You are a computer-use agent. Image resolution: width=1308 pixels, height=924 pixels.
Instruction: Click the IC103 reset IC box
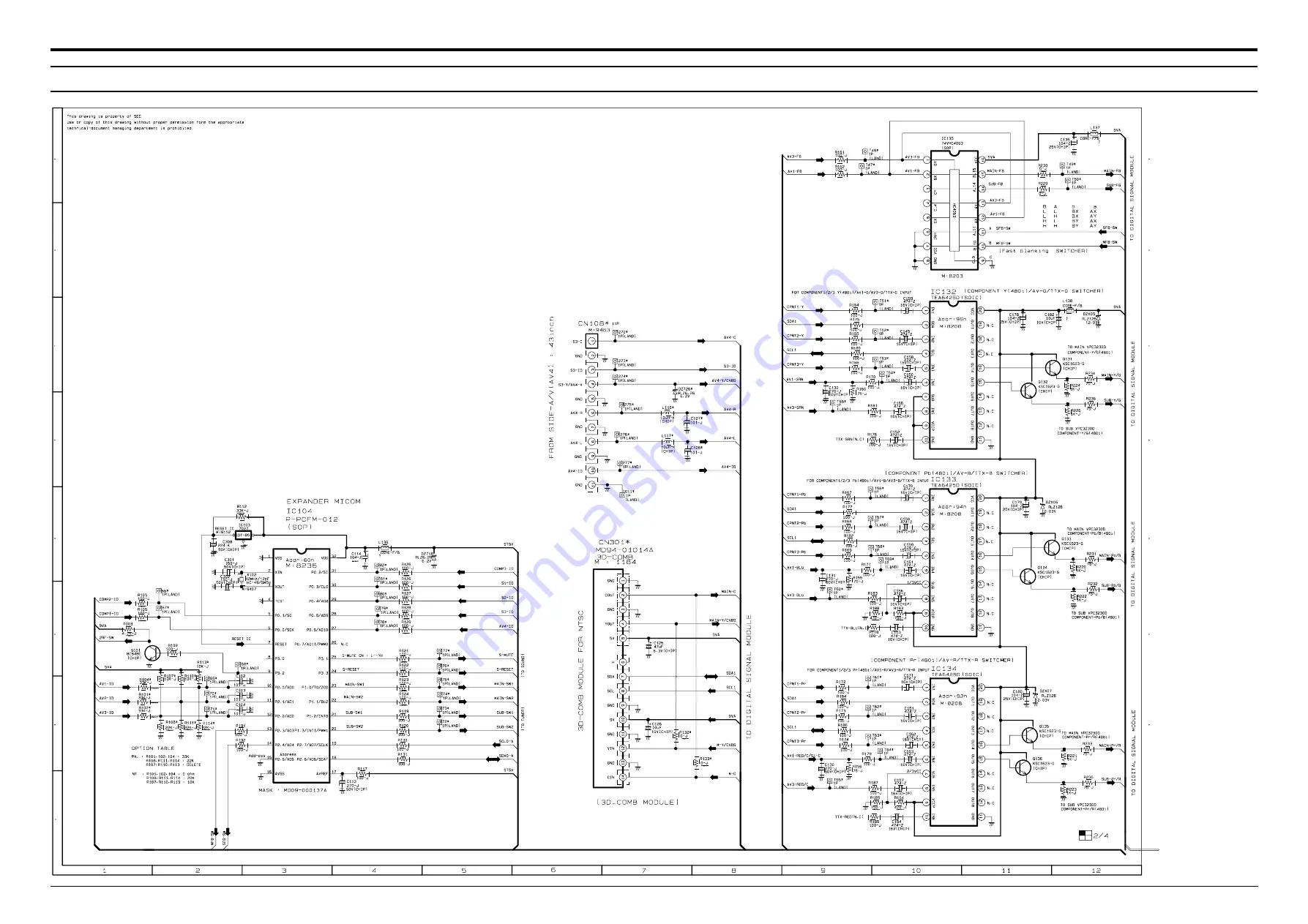tap(243, 535)
